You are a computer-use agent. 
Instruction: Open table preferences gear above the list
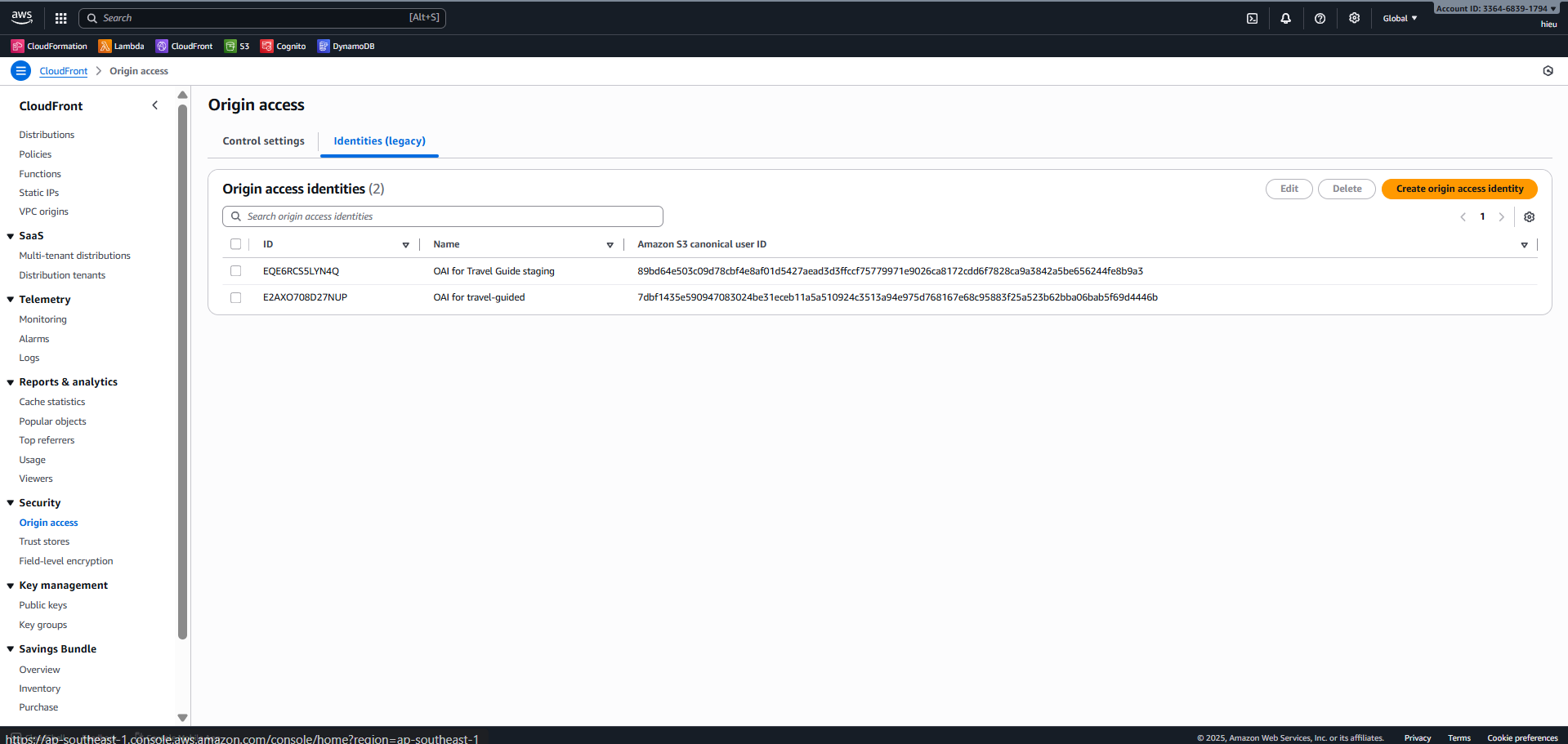1529,216
